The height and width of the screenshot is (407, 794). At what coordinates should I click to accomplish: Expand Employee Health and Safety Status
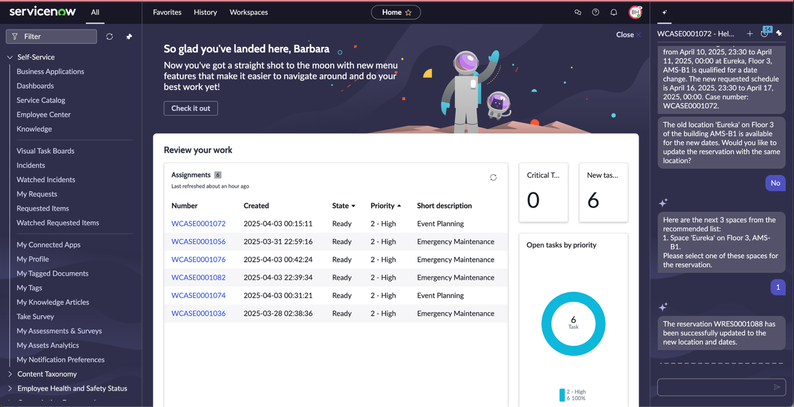[10, 389]
